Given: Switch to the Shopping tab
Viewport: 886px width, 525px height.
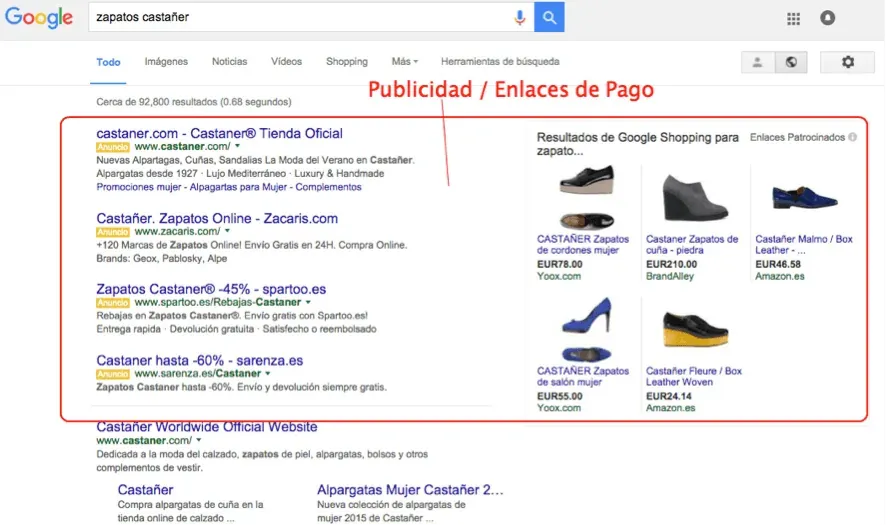Looking at the screenshot, I should pos(346,62).
